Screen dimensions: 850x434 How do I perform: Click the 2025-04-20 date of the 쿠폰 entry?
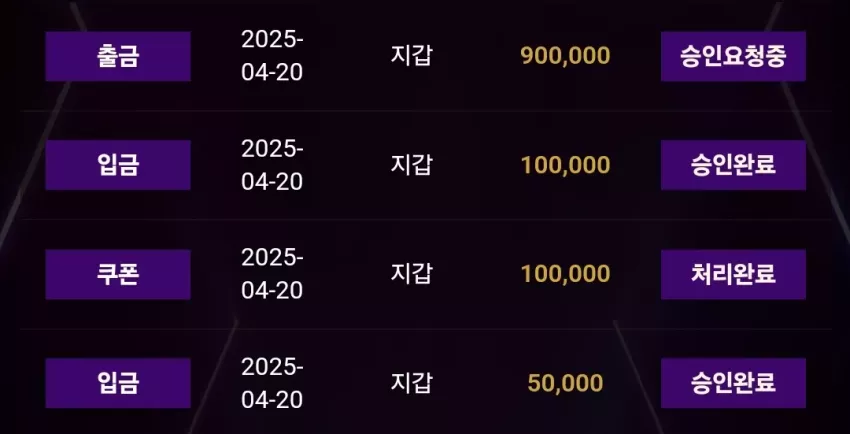coord(272,274)
